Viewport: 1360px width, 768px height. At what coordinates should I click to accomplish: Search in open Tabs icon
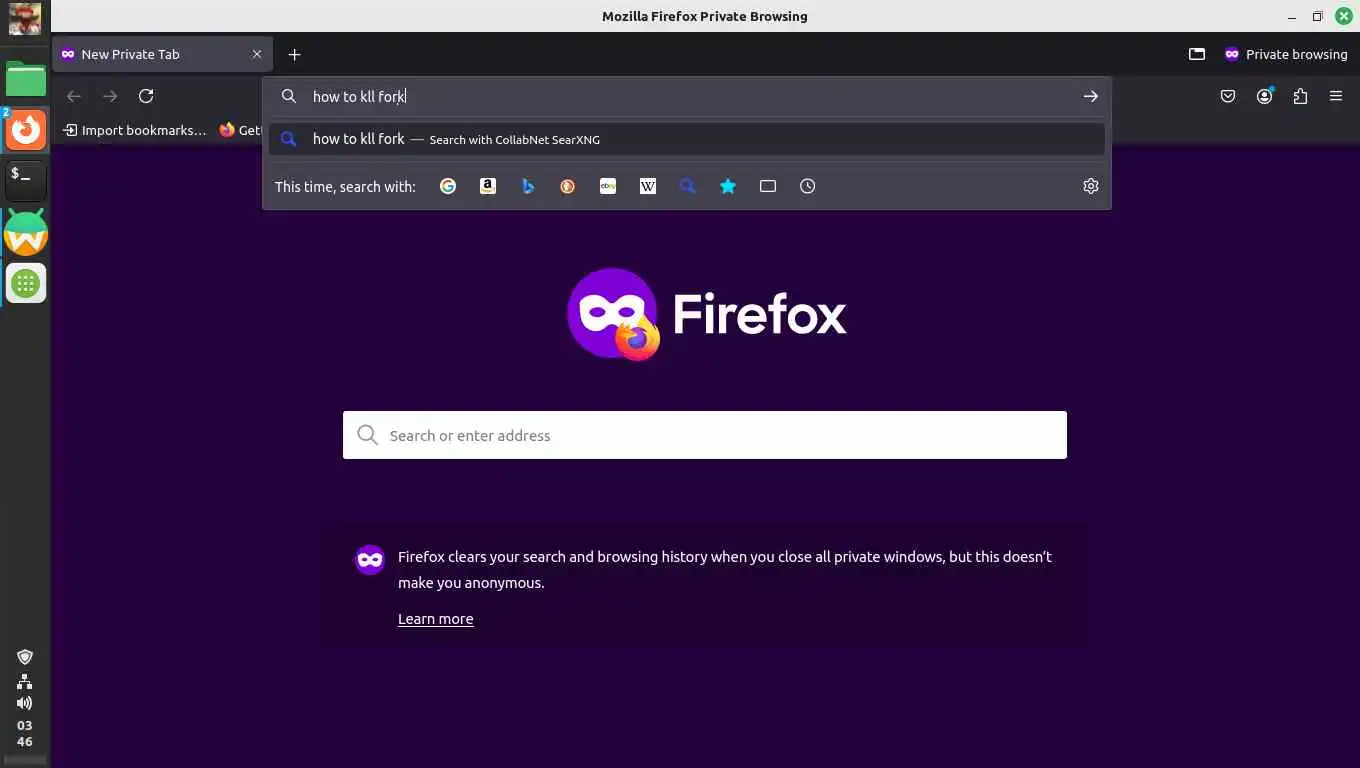click(768, 186)
